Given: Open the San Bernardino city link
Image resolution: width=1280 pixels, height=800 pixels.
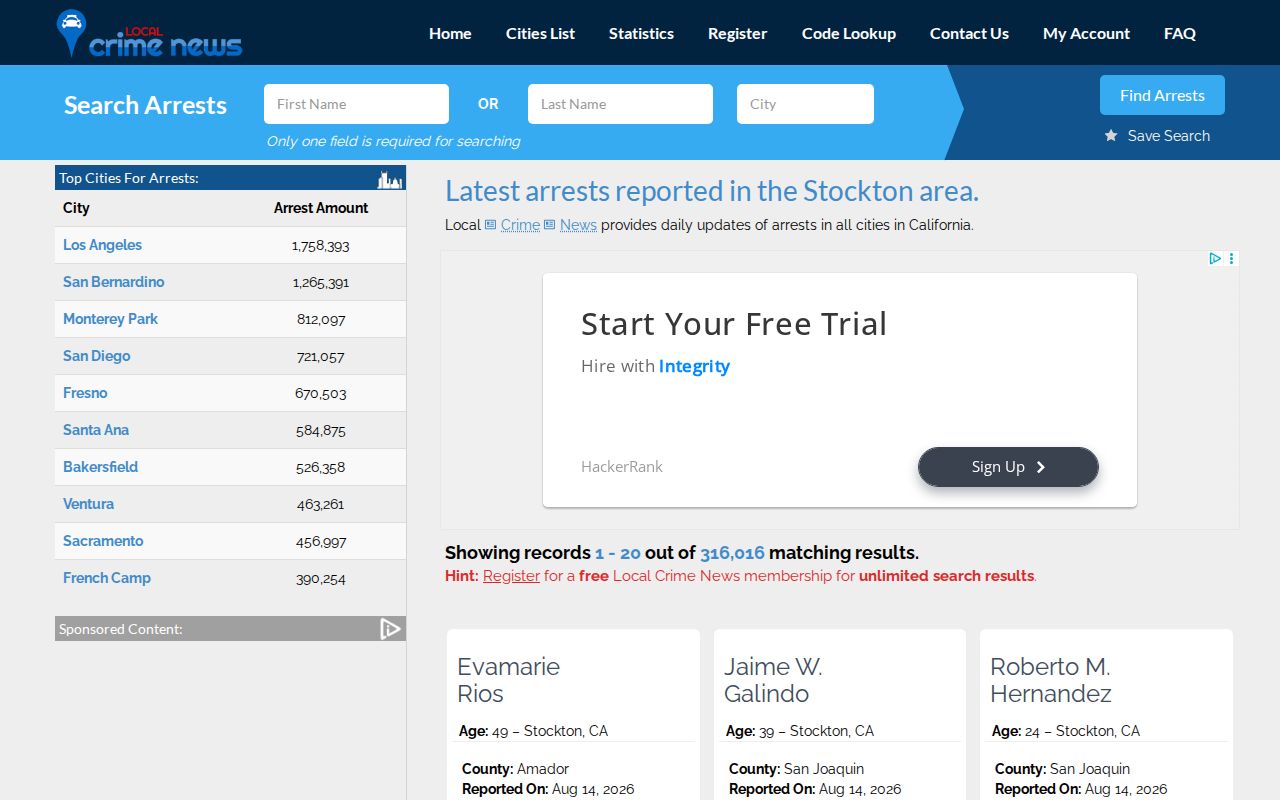Looking at the screenshot, I should click(113, 282).
